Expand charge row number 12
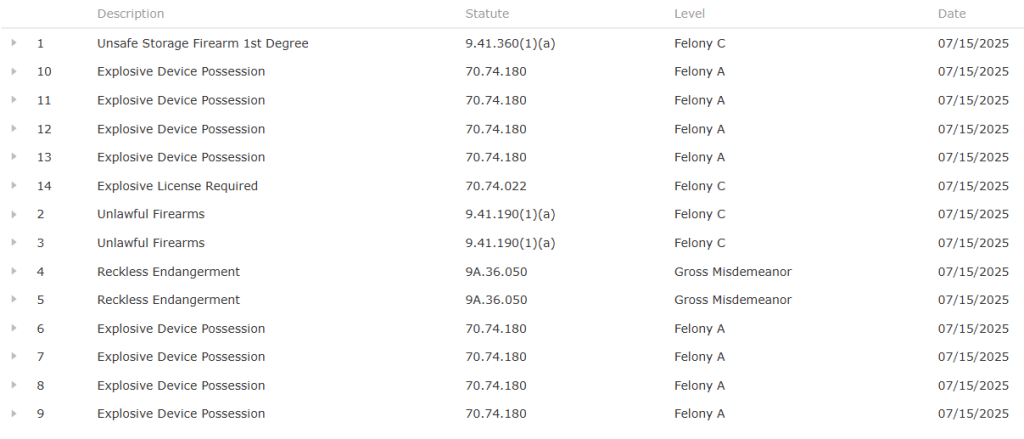 click(14, 129)
